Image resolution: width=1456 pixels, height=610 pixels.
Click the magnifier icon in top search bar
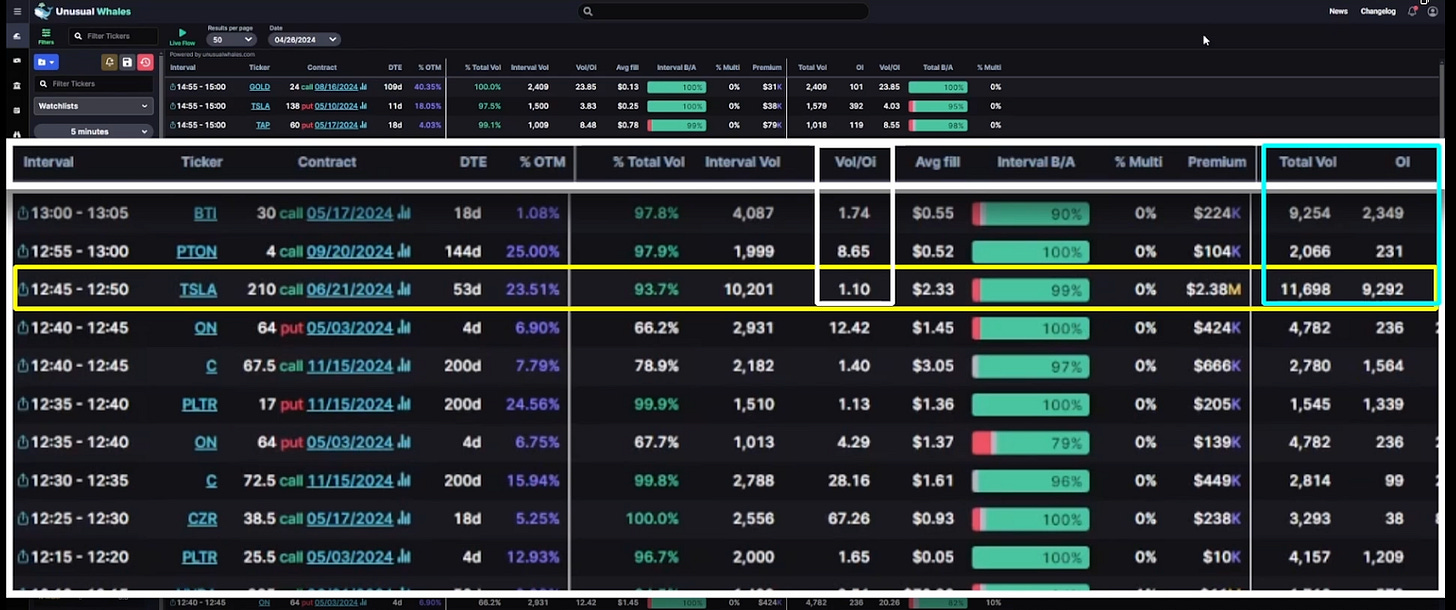(x=588, y=11)
